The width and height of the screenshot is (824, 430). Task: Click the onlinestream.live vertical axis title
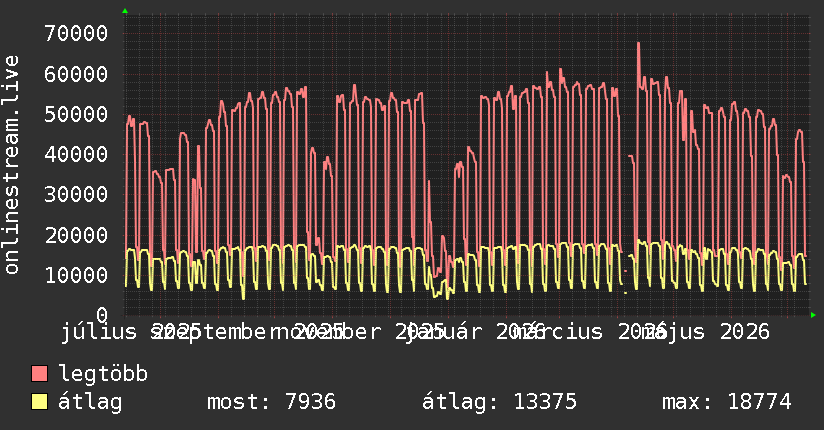(11, 165)
